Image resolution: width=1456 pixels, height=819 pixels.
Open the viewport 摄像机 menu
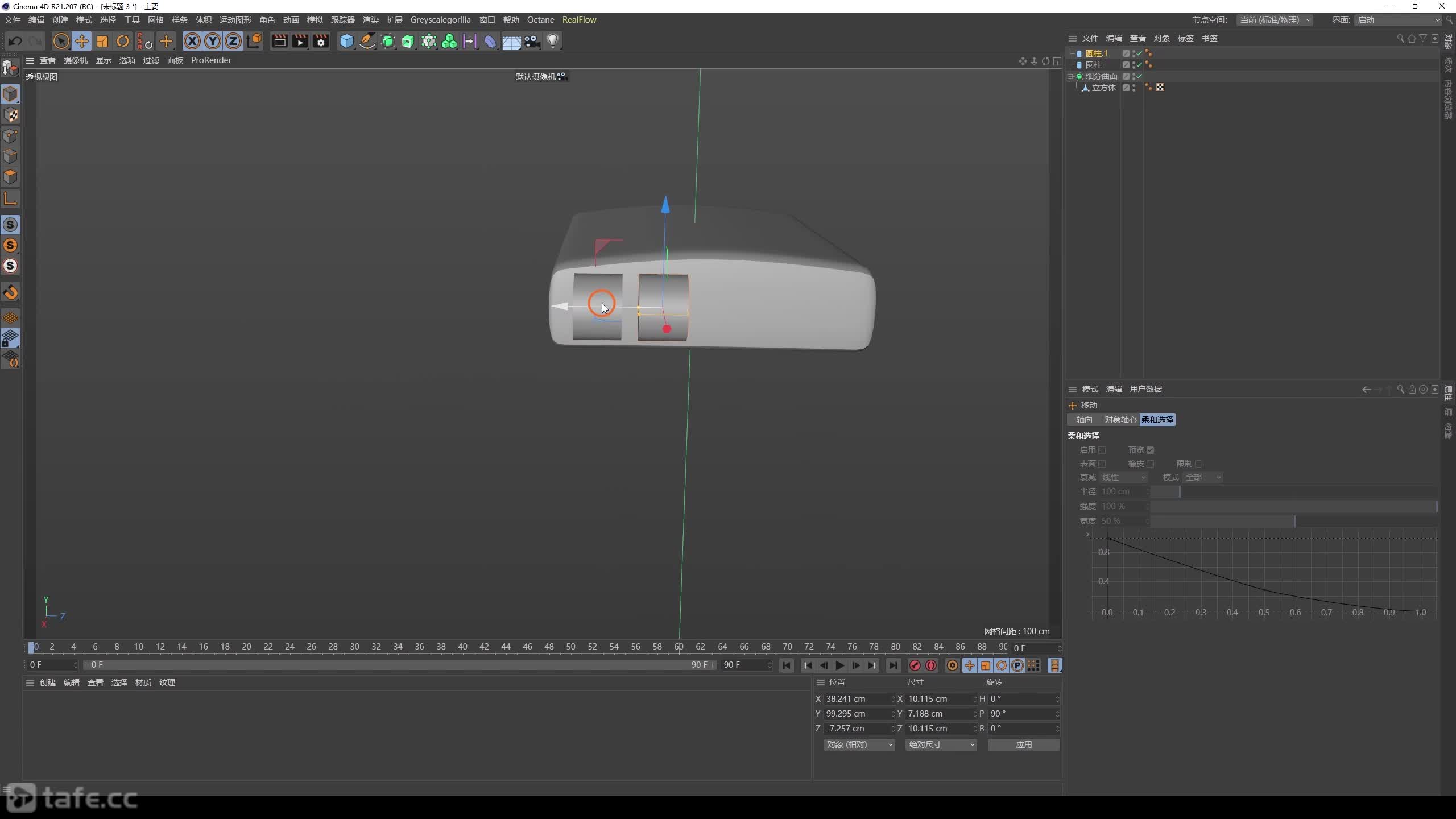[76, 60]
